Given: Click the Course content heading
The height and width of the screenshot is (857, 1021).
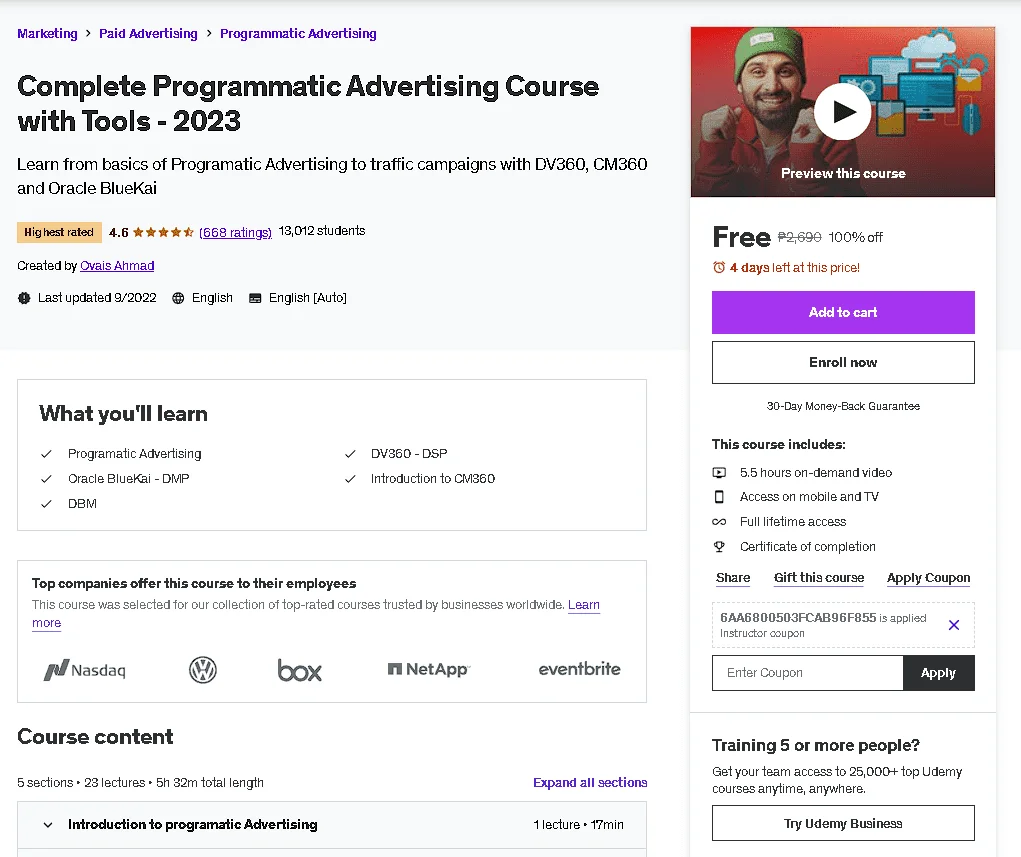Looking at the screenshot, I should tap(95, 737).
